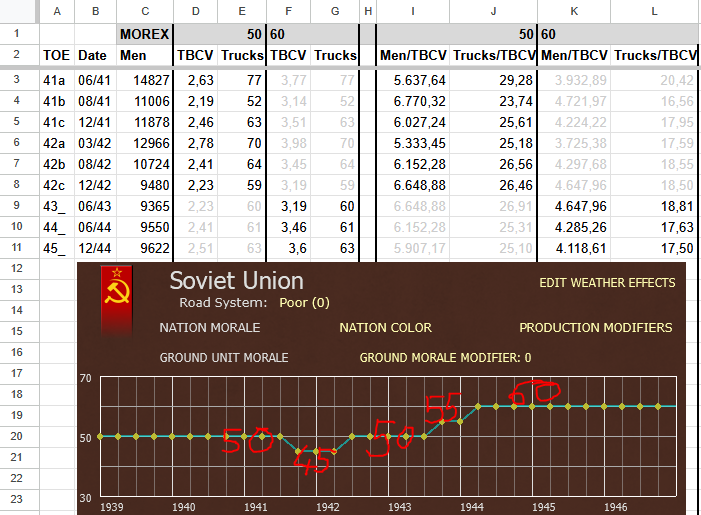The height and width of the screenshot is (515, 701).
Task: Select row 17 header
Action: coord(17,373)
